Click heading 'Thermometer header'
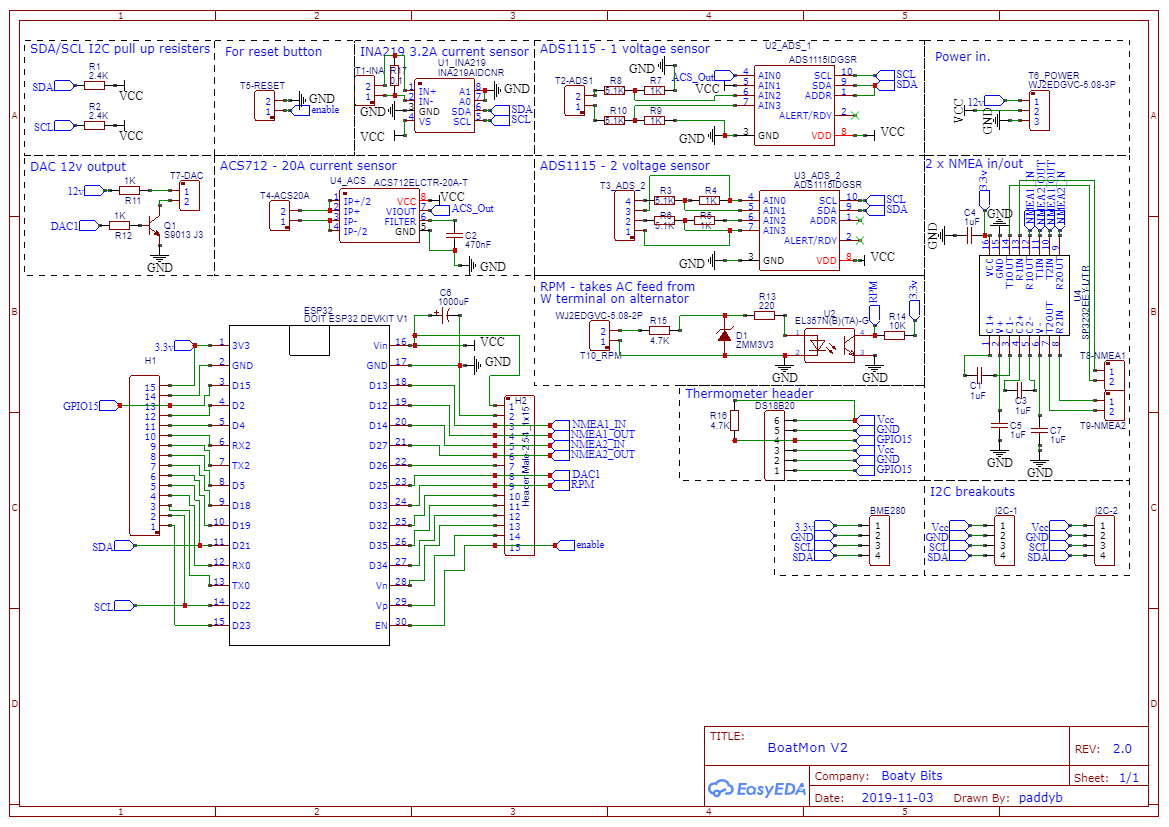 click(x=749, y=394)
